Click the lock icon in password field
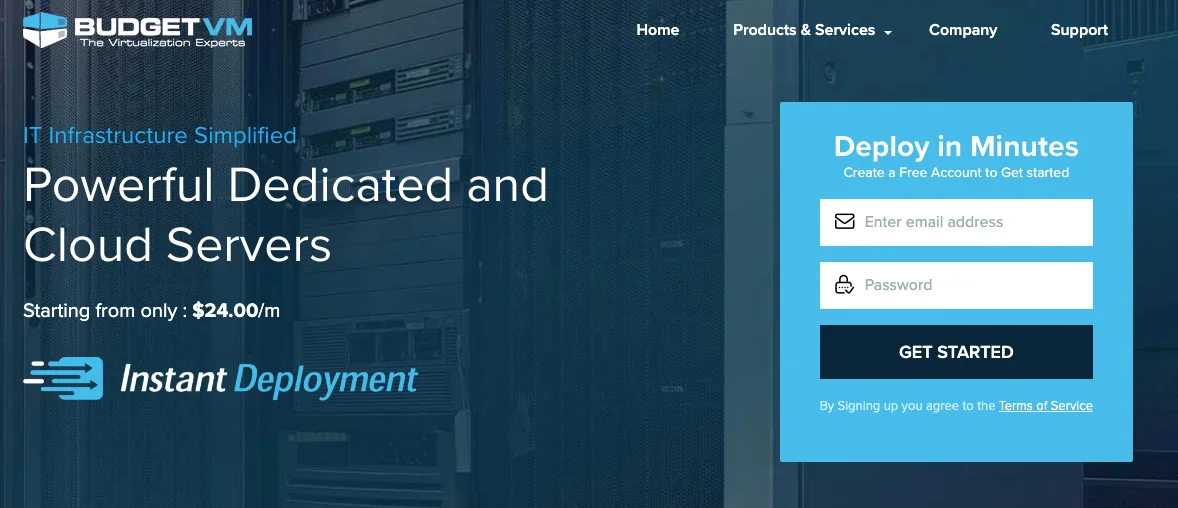 (x=844, y=285)
